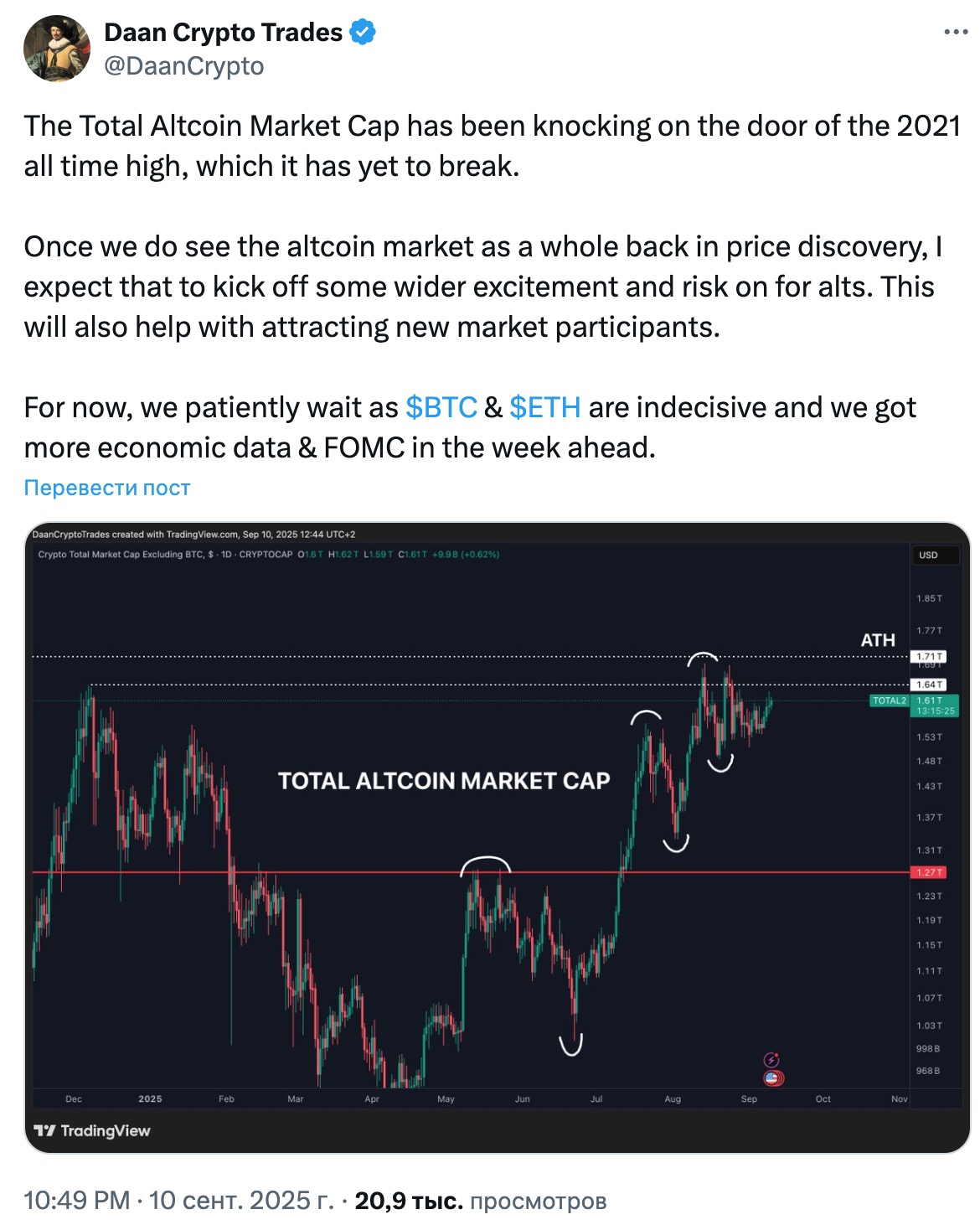Open the @DaanCrypto handle

click(x=184, y=66)
